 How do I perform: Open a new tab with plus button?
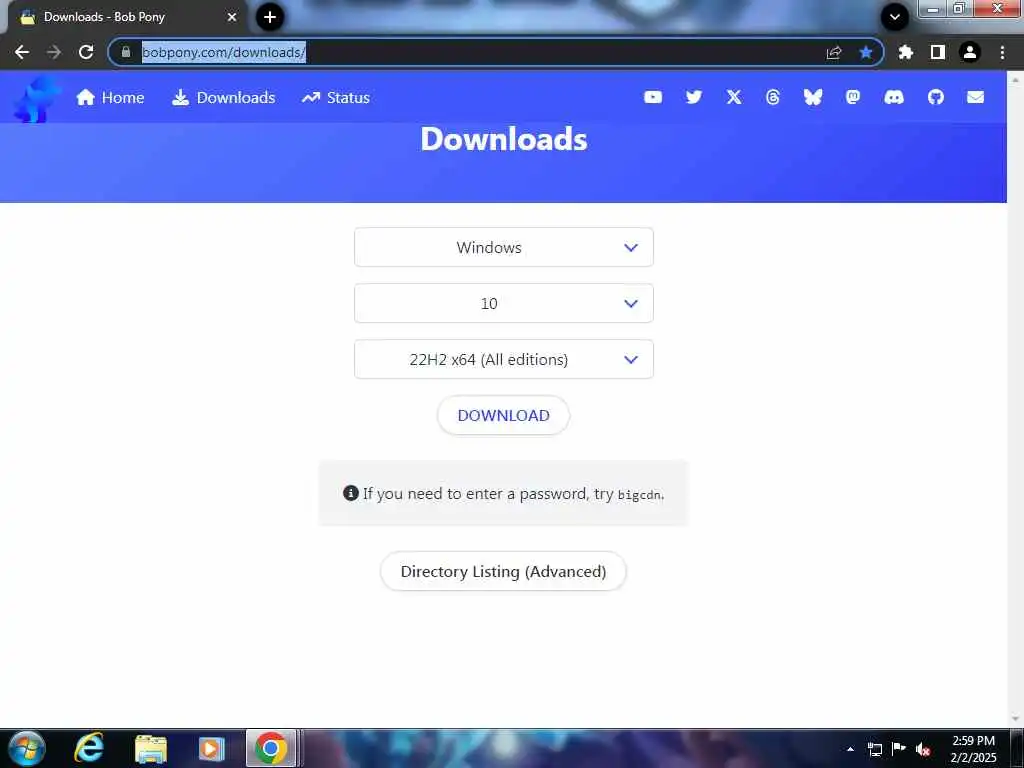point(270,17)
